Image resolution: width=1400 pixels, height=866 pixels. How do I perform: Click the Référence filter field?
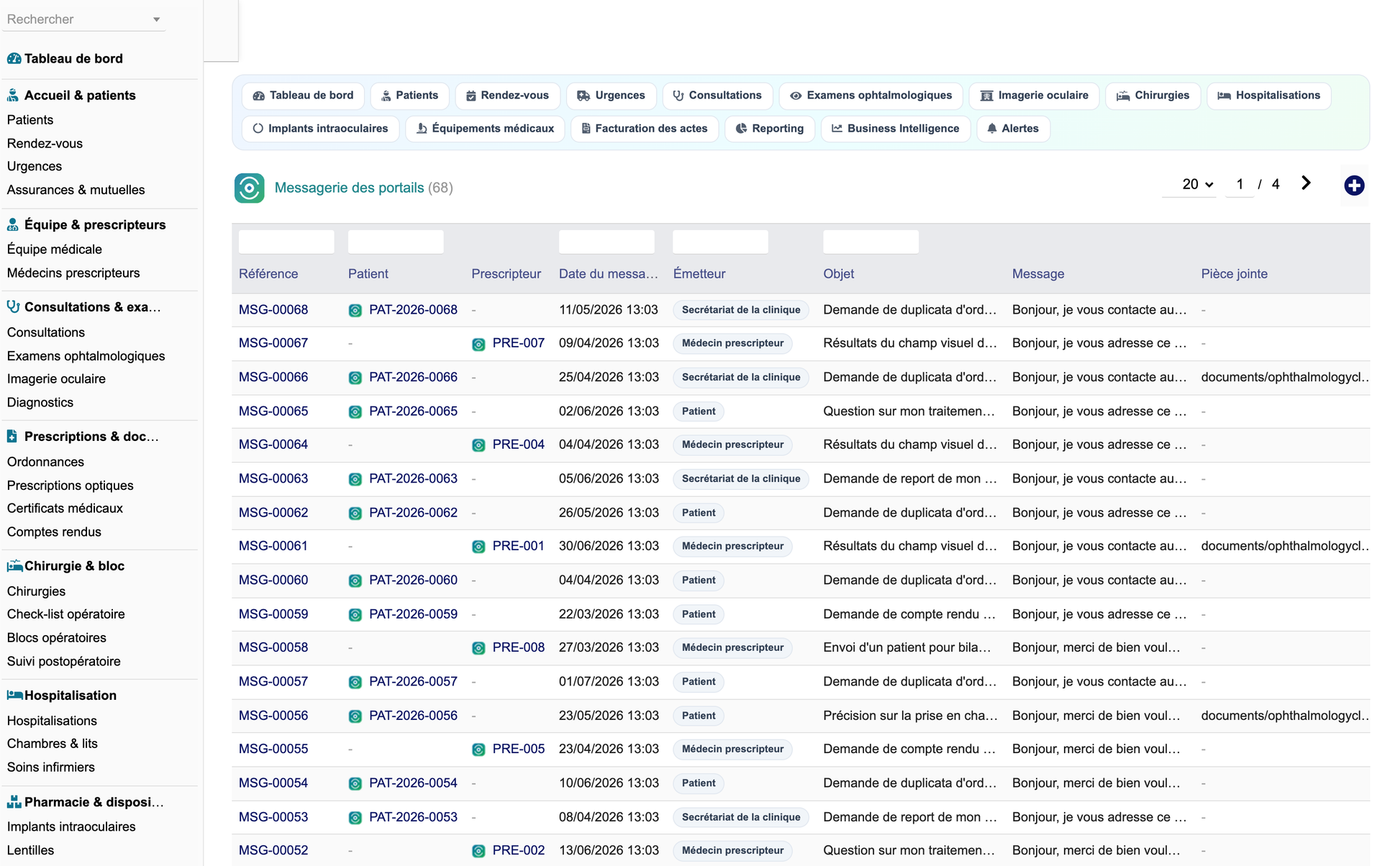click(286, 242)
